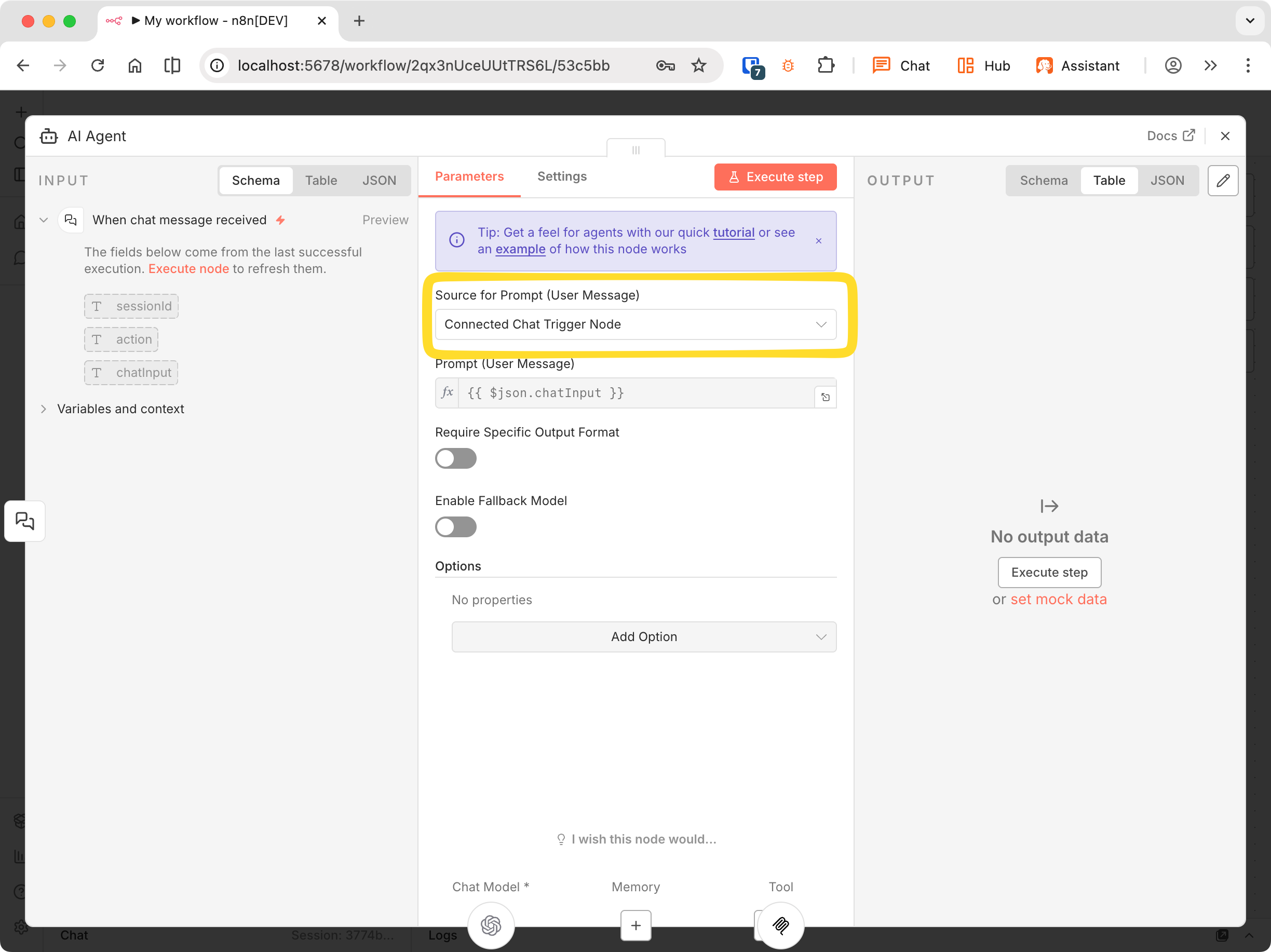Viewport: 1271px width, 952px height.
Task: Collapse the When chat message received section
Action: 44,220
